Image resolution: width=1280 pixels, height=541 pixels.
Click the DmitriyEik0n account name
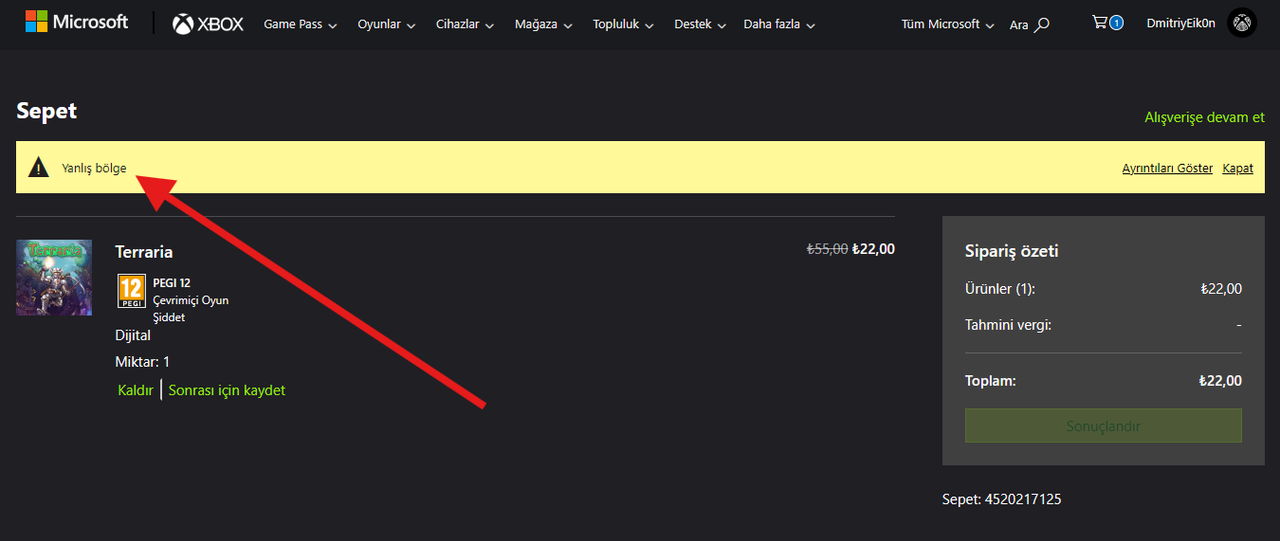(1181, 23)
